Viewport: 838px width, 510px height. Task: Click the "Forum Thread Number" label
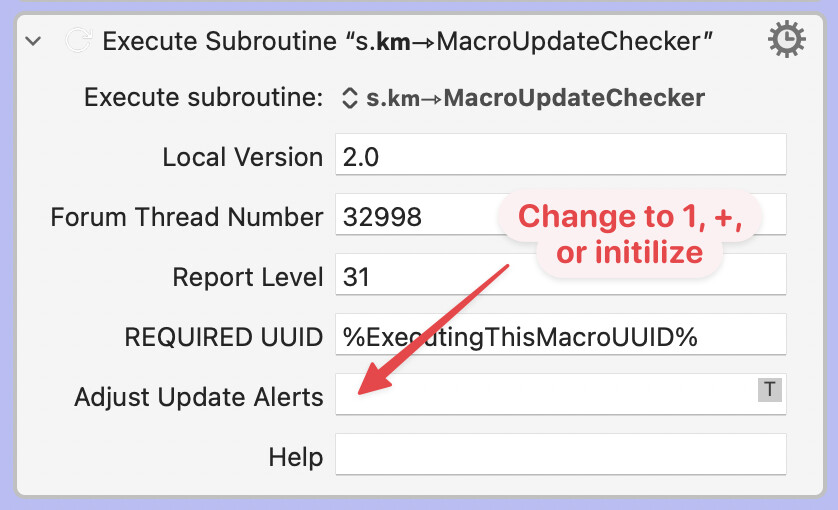tap(186, 217)
